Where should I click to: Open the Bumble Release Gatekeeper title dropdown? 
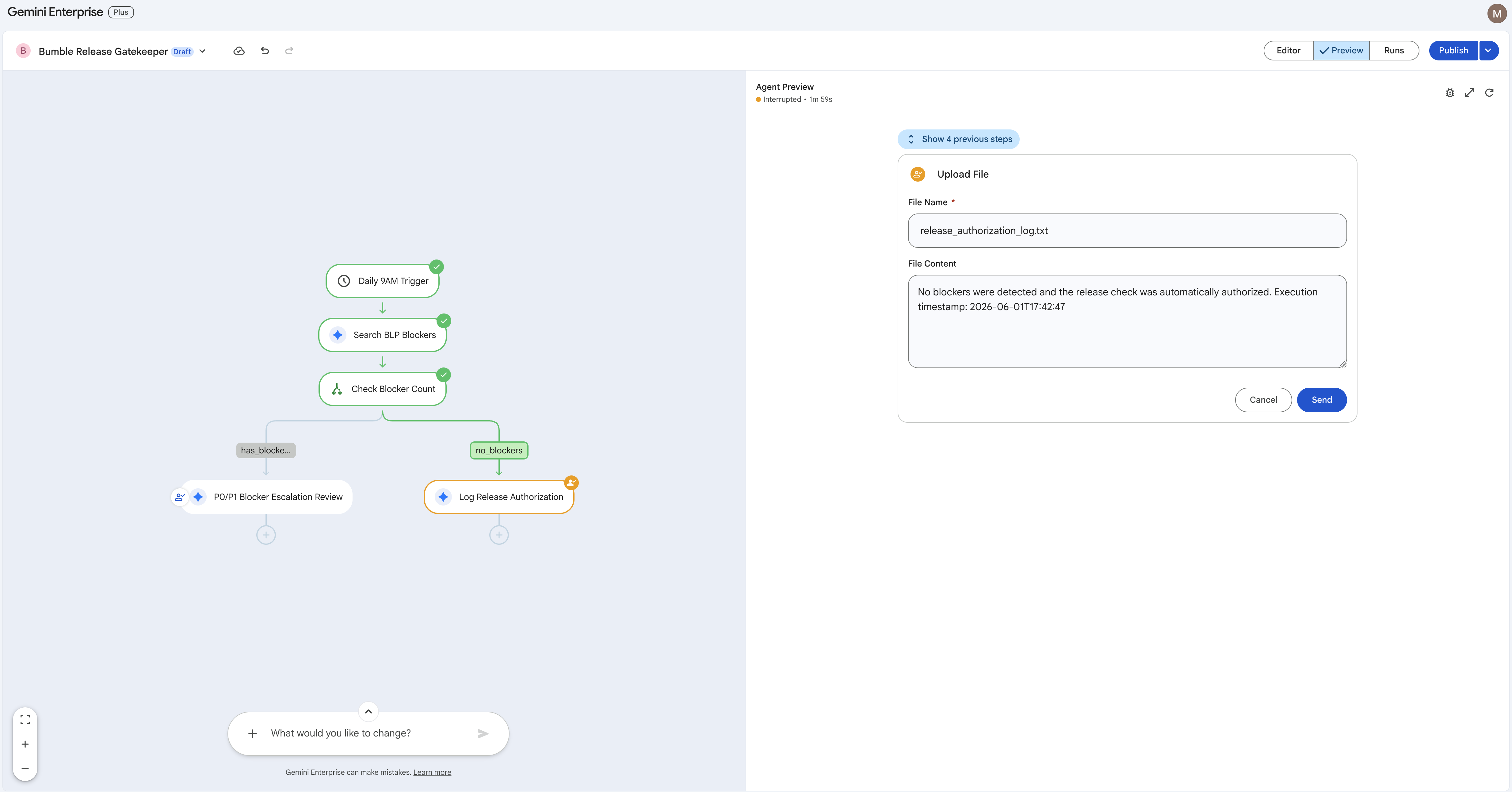tap(203, 51)
